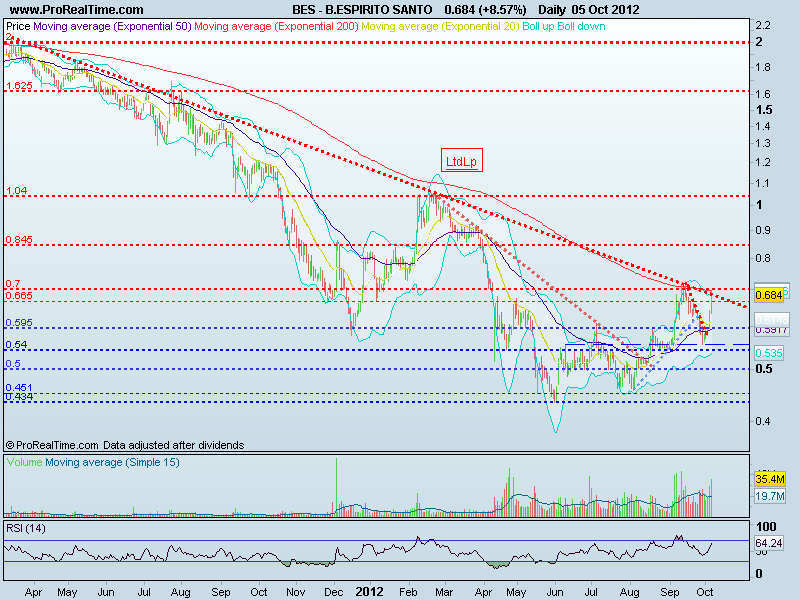Click the 1.8 tick on price axis
This screenshot has height=600, width=800.
pyautogui.click(x=763, y=67)
